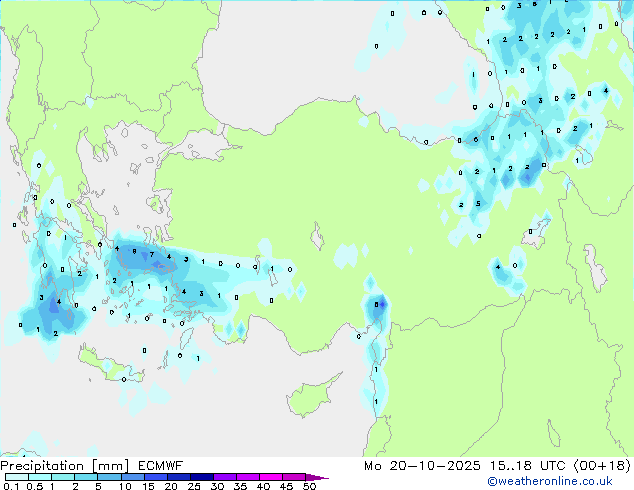Click the 'Precipitation [mm] ECMWF' title text
This screenshot has width=634, height=490.
click(x=92, y=466)
